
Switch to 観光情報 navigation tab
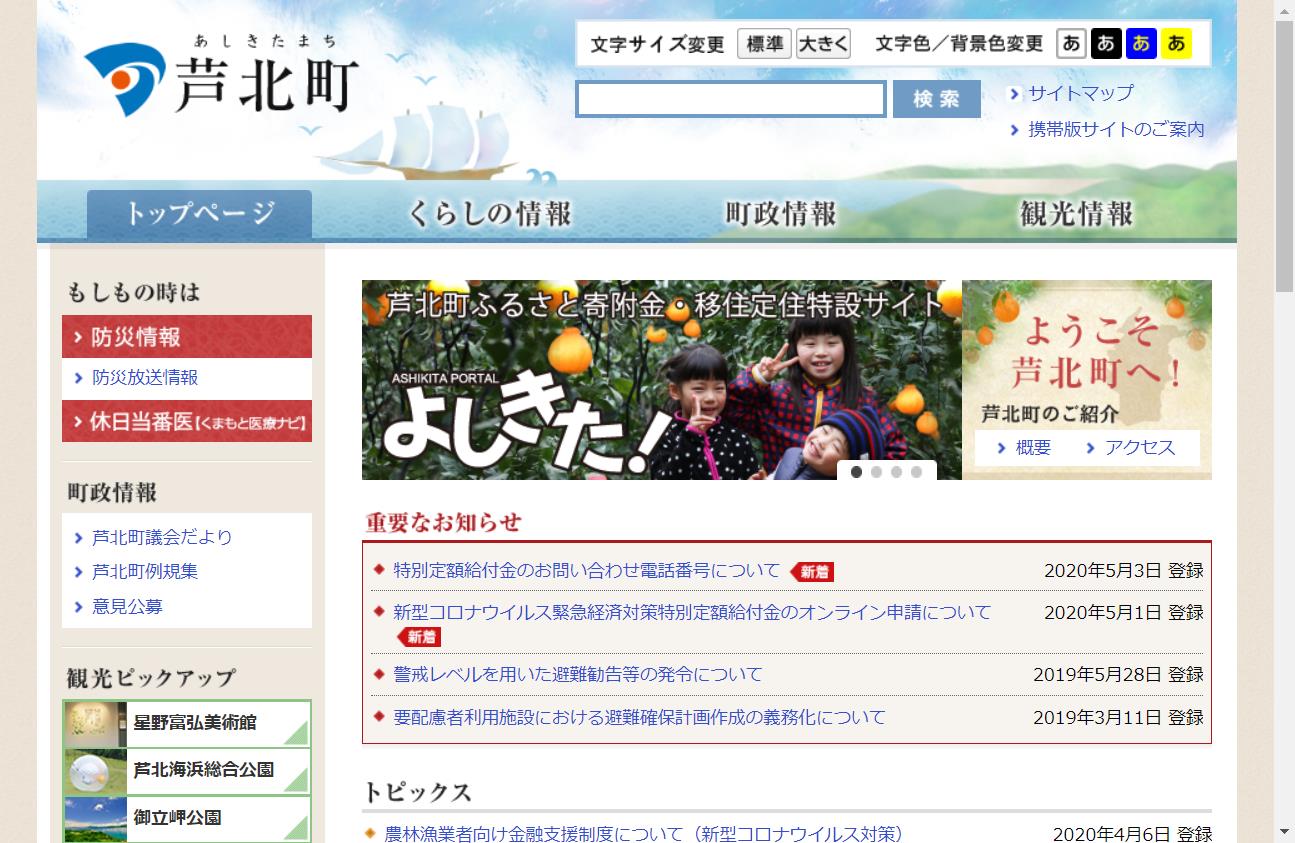coord(1076,214)
